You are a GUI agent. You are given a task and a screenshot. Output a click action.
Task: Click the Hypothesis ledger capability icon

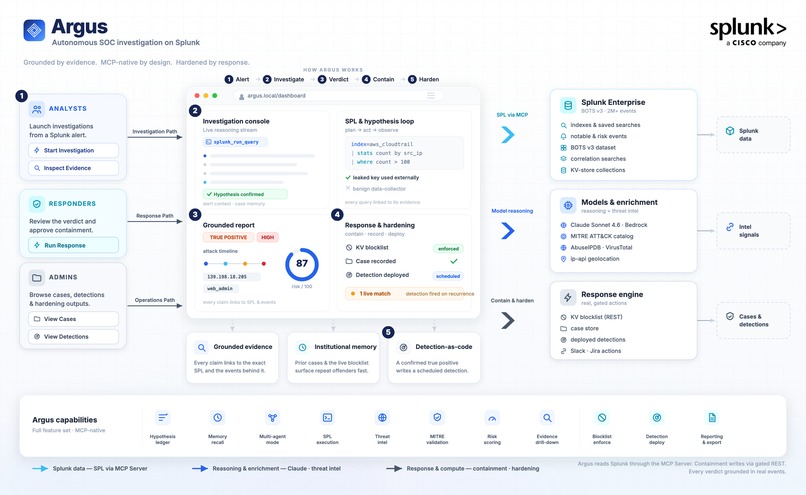click(x=162, y=417)
